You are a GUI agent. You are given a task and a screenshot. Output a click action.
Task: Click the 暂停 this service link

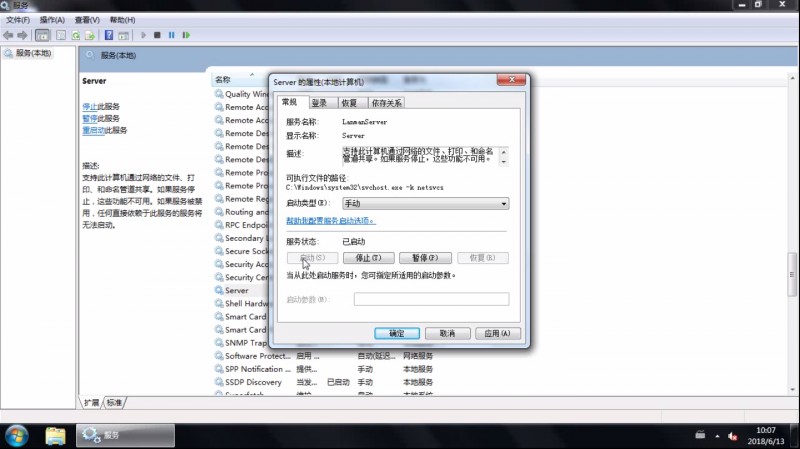tap(89, 118)
